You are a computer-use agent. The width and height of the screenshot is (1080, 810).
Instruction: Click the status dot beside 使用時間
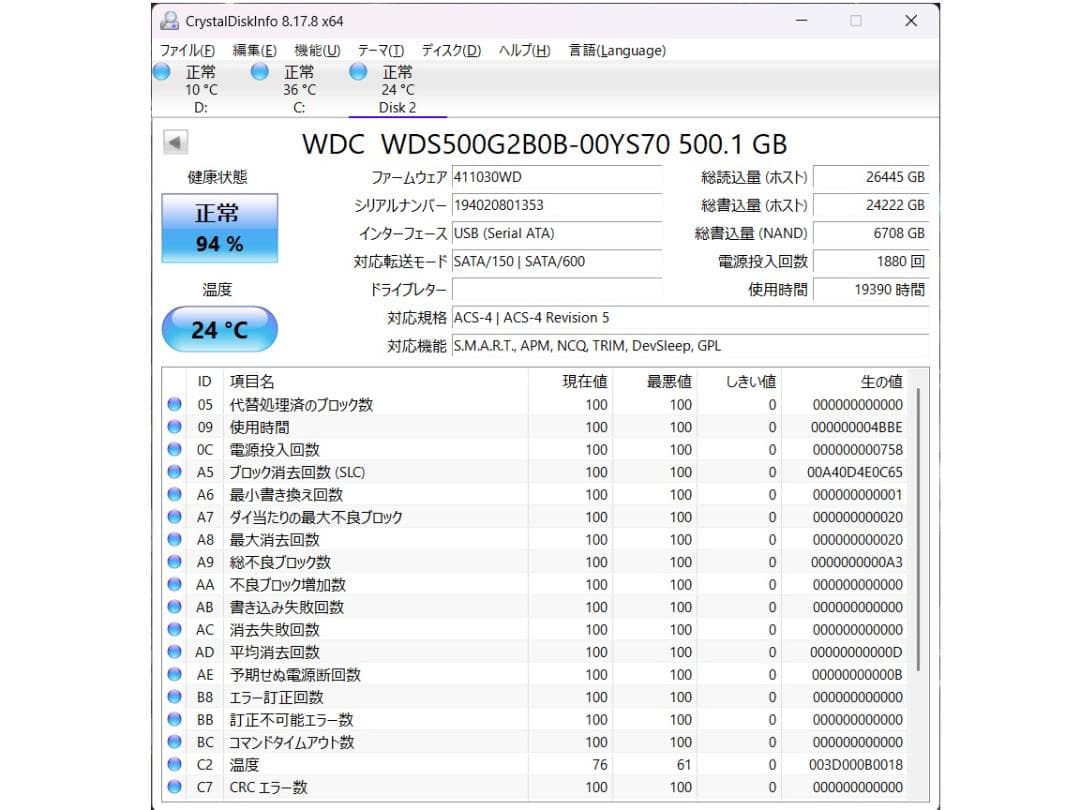[174, 427]
